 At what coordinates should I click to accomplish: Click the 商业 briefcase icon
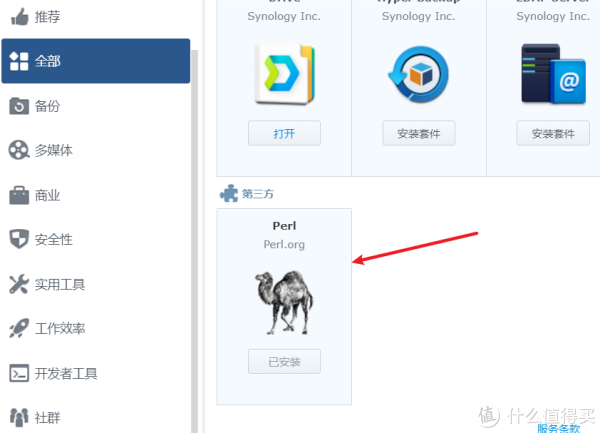pyautogui.click(x=19, y=195)
